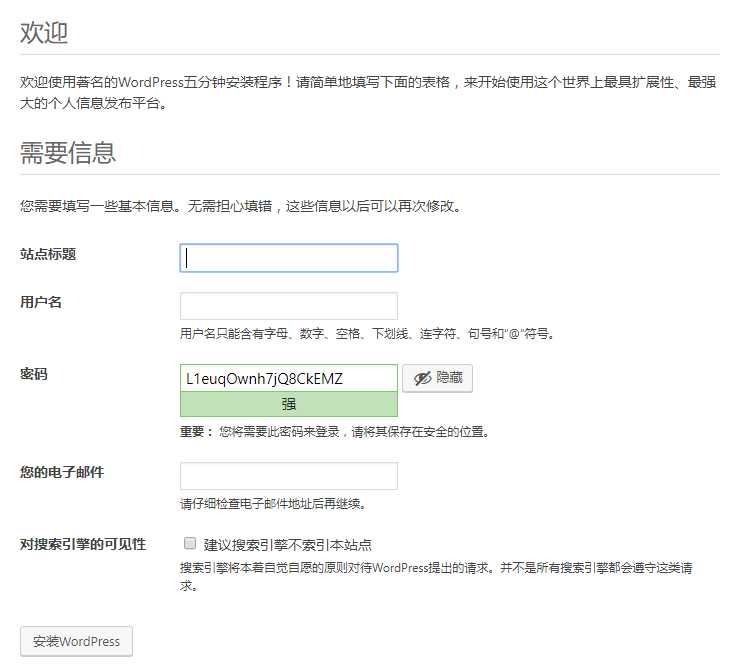Click the 建议搜索引擎不索引本站点 checkbox label
This screenshot has height=667, width=731.
click(288, 544)
